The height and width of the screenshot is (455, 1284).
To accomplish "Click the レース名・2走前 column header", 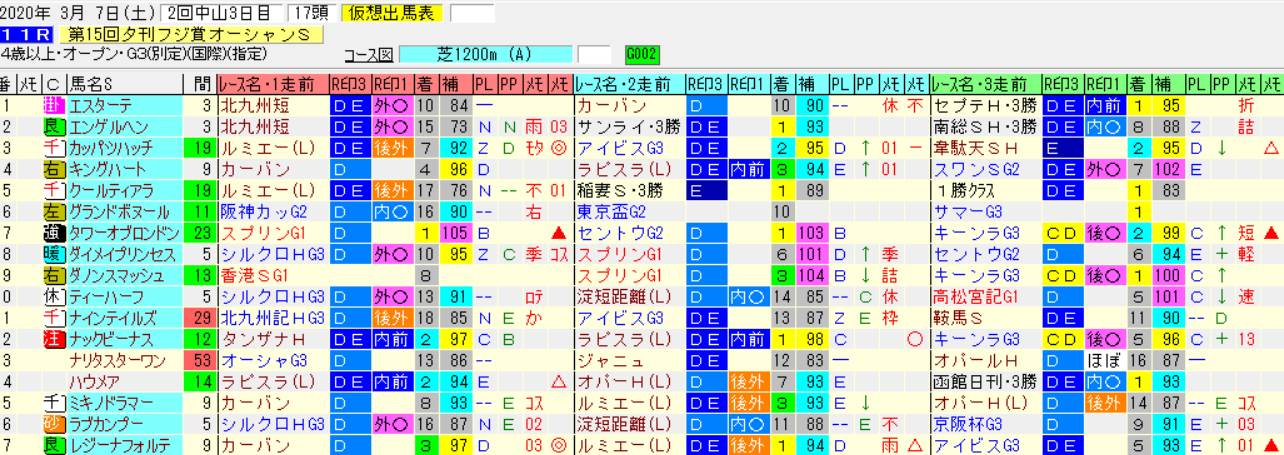I will coord(629,83).
